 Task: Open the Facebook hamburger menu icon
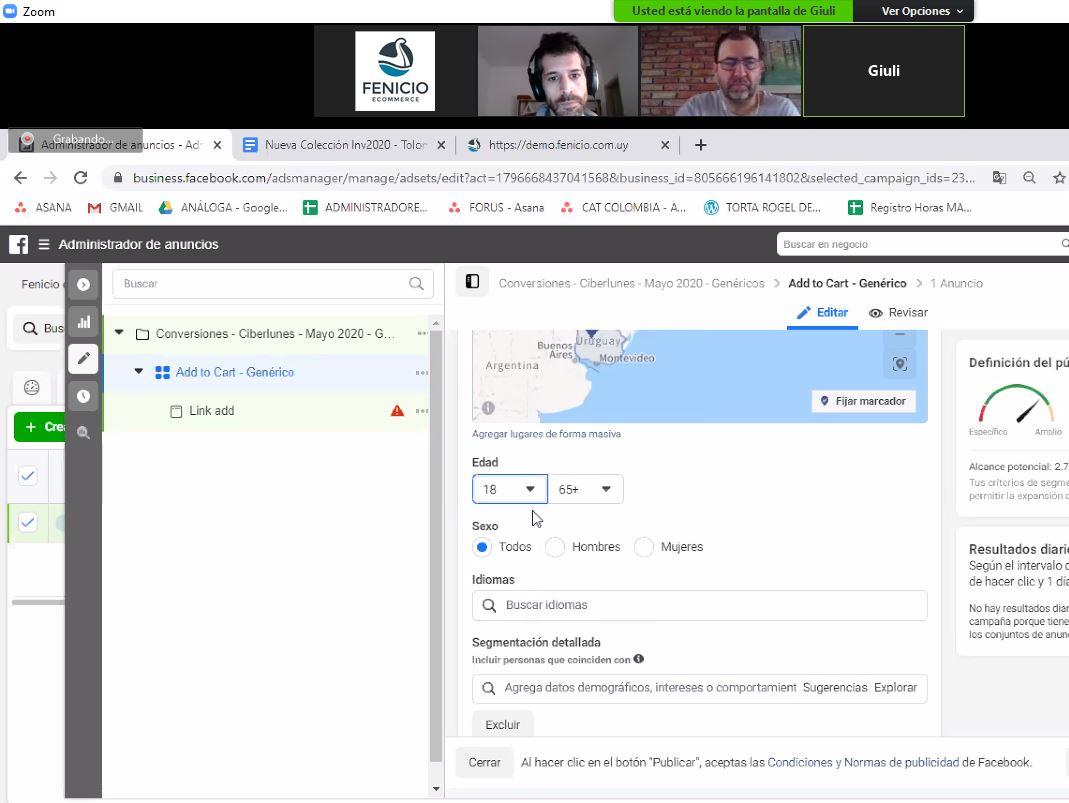pos(44,244)
